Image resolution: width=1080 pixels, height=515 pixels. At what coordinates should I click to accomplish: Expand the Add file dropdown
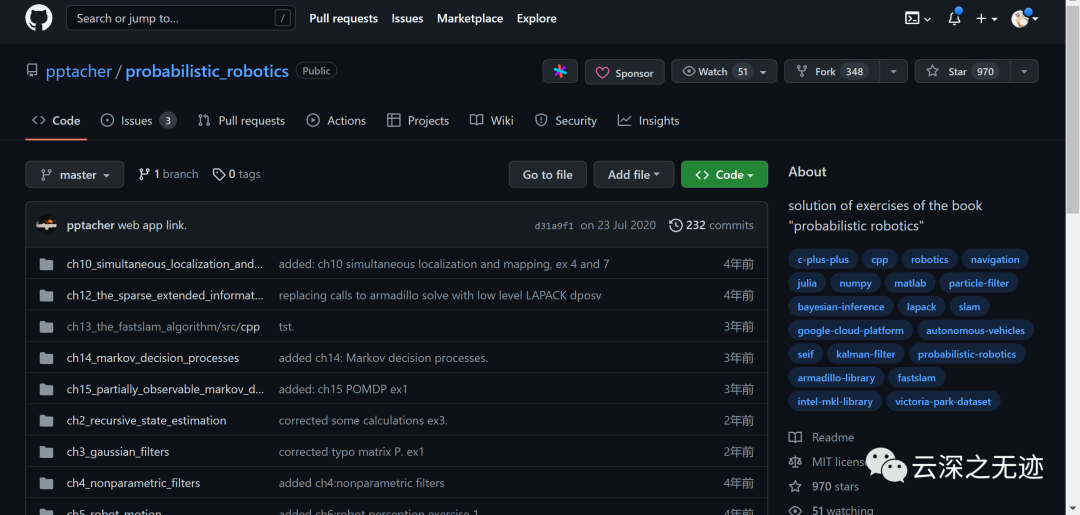click(x=633, y=174)
